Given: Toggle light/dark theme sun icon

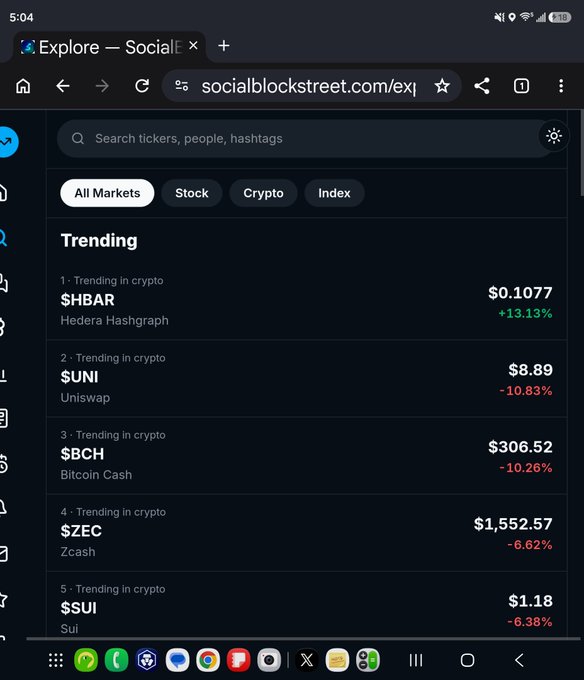Looking at the screenshot, I should pyautogui.click(x=554, y=136).
